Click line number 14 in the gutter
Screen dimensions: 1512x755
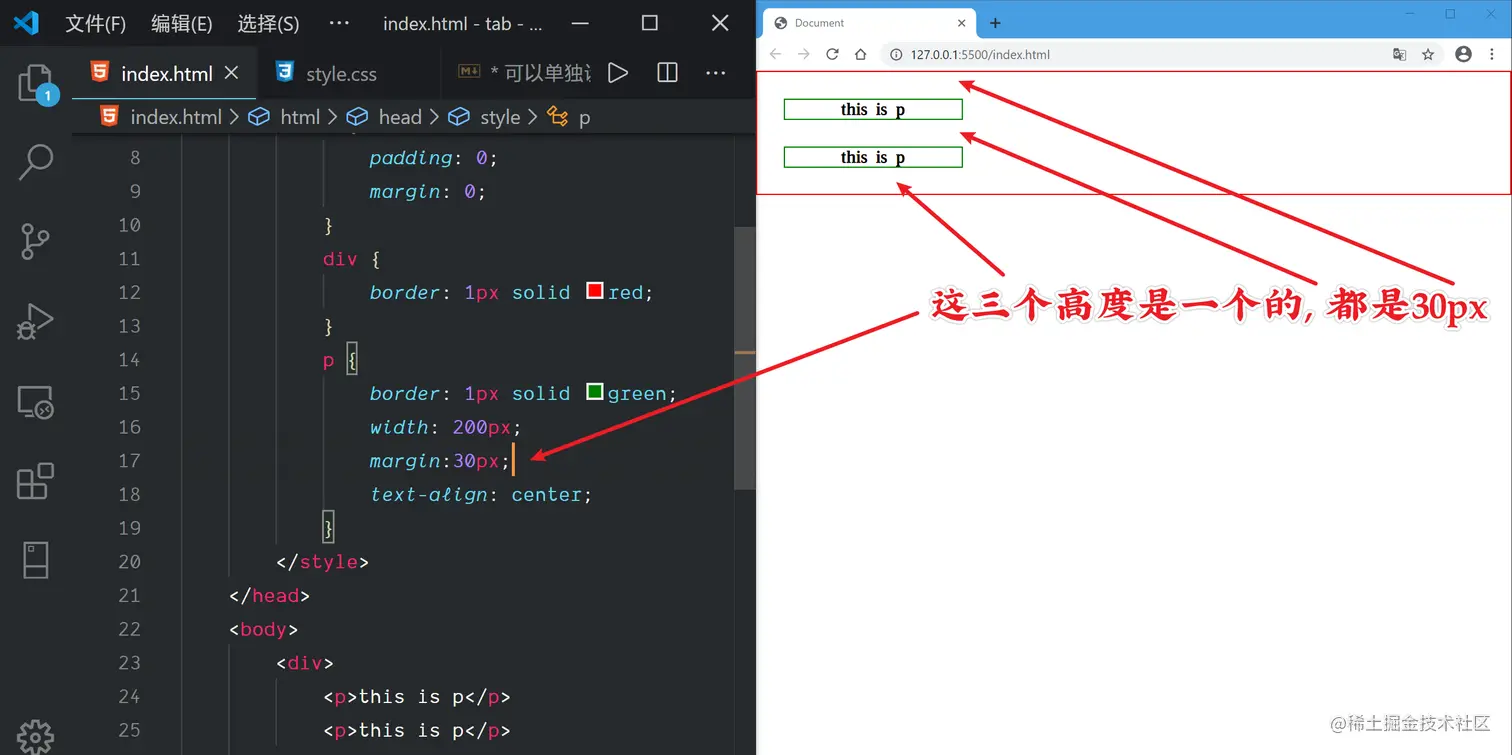click(129, 359)
